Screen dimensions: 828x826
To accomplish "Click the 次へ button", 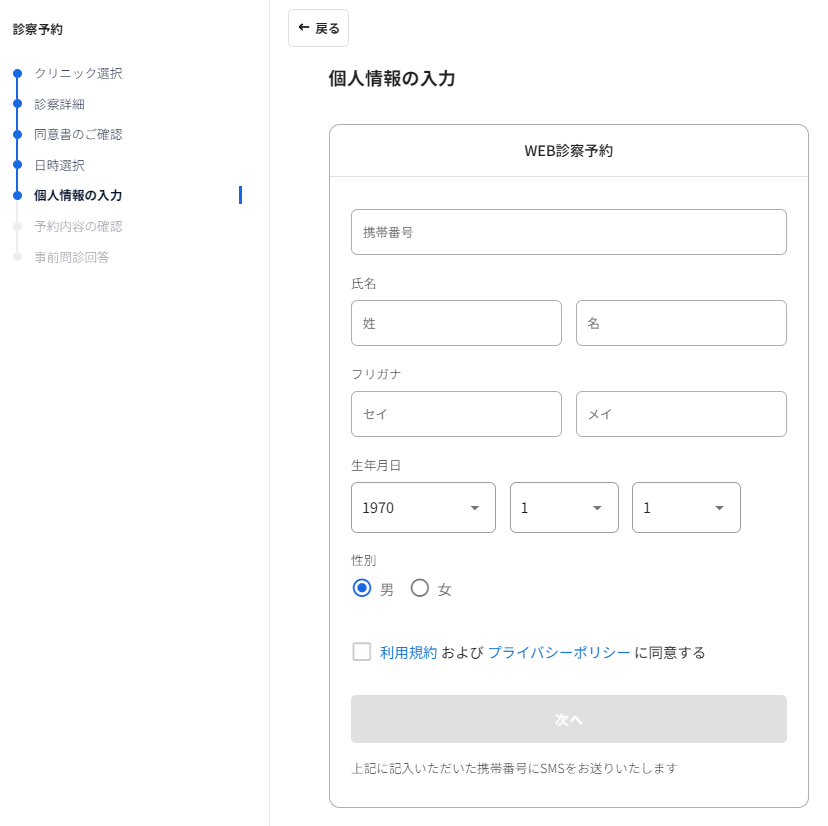I will click(x=569, y=719).
